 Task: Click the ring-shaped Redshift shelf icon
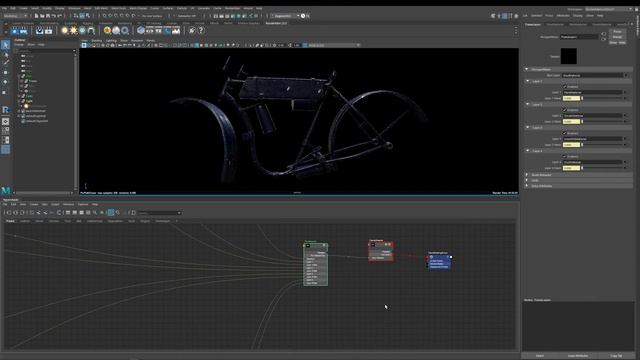[125, 31]
